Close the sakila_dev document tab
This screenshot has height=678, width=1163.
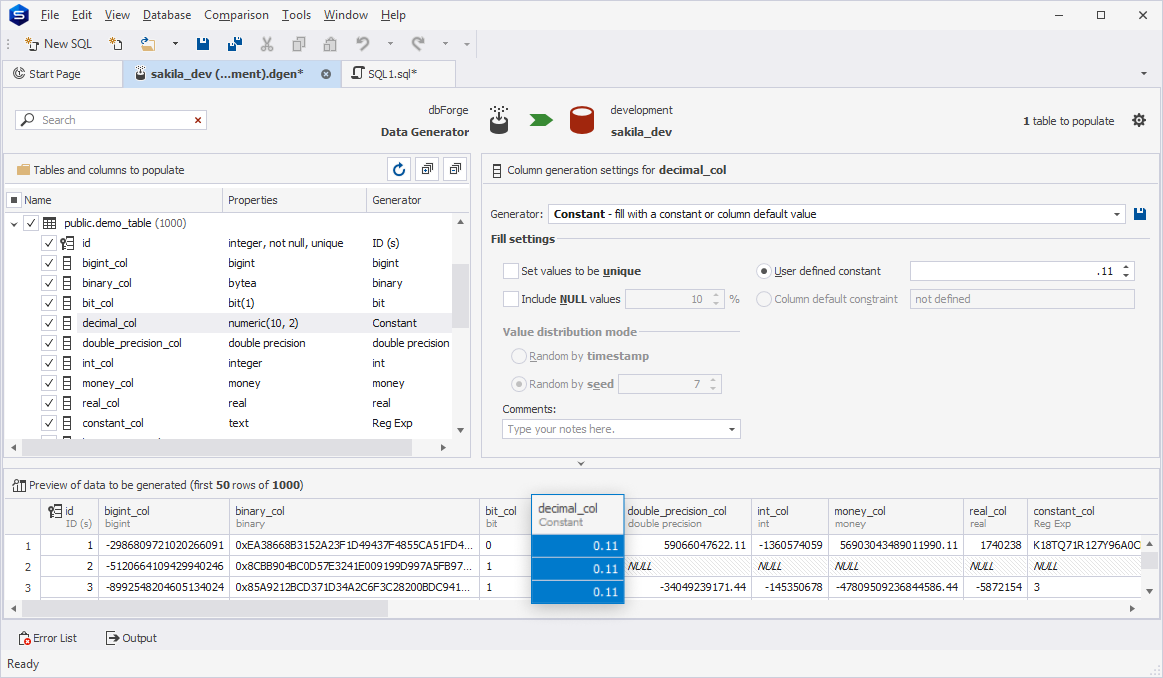326,74
